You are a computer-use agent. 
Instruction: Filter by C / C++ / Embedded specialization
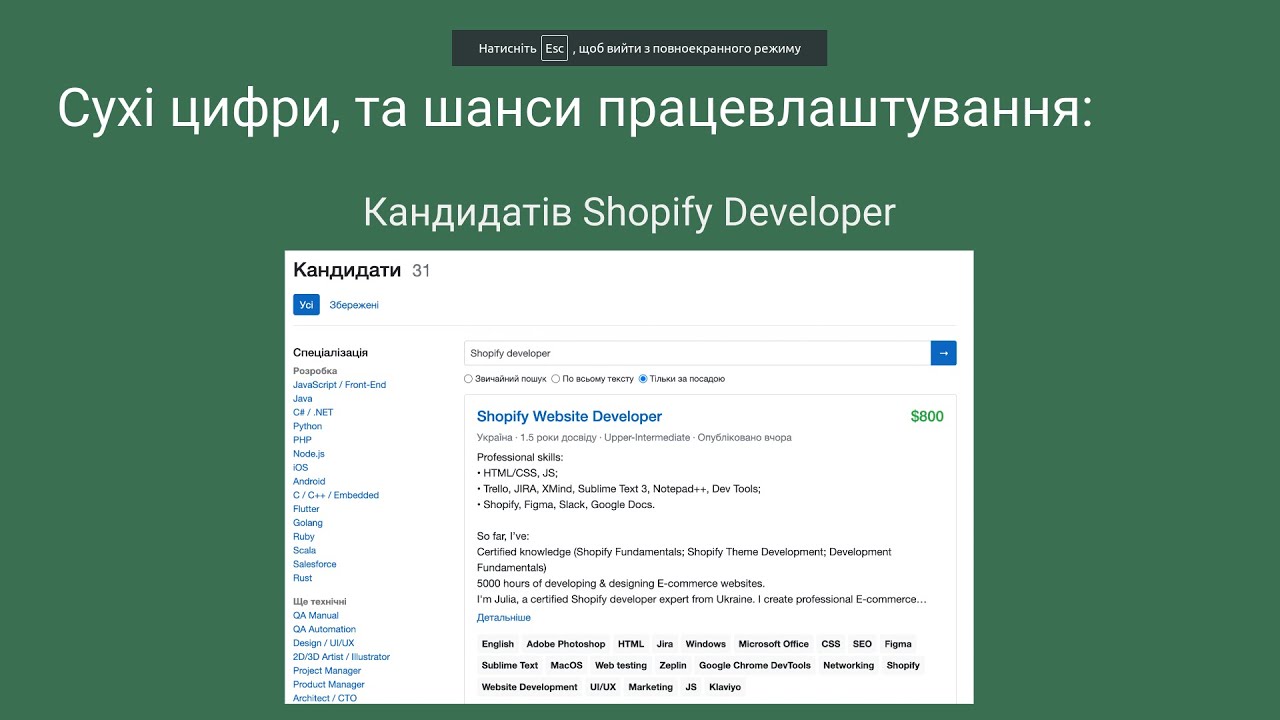point(336,495)
